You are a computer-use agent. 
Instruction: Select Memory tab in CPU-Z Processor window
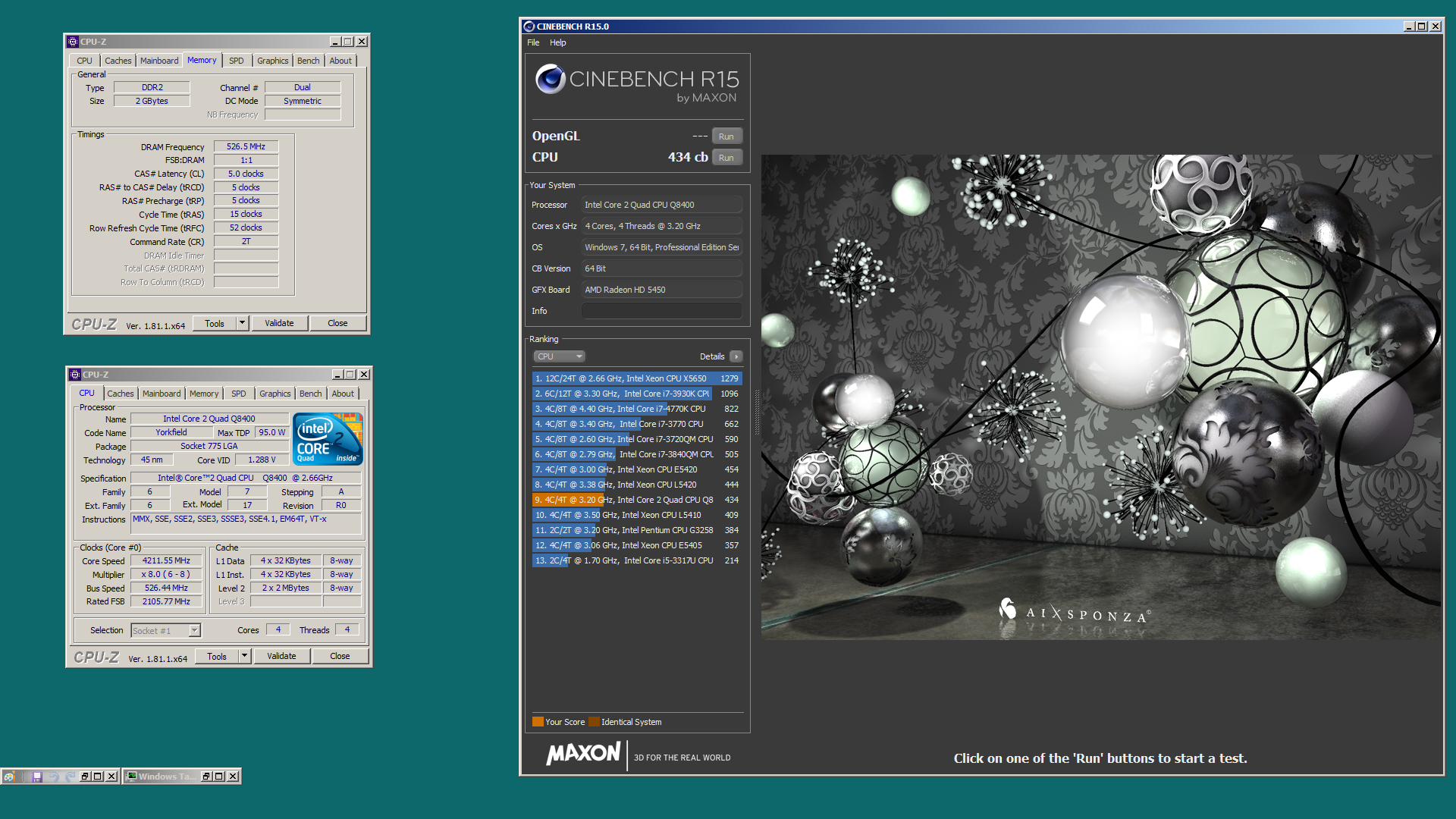pos(204,394)
